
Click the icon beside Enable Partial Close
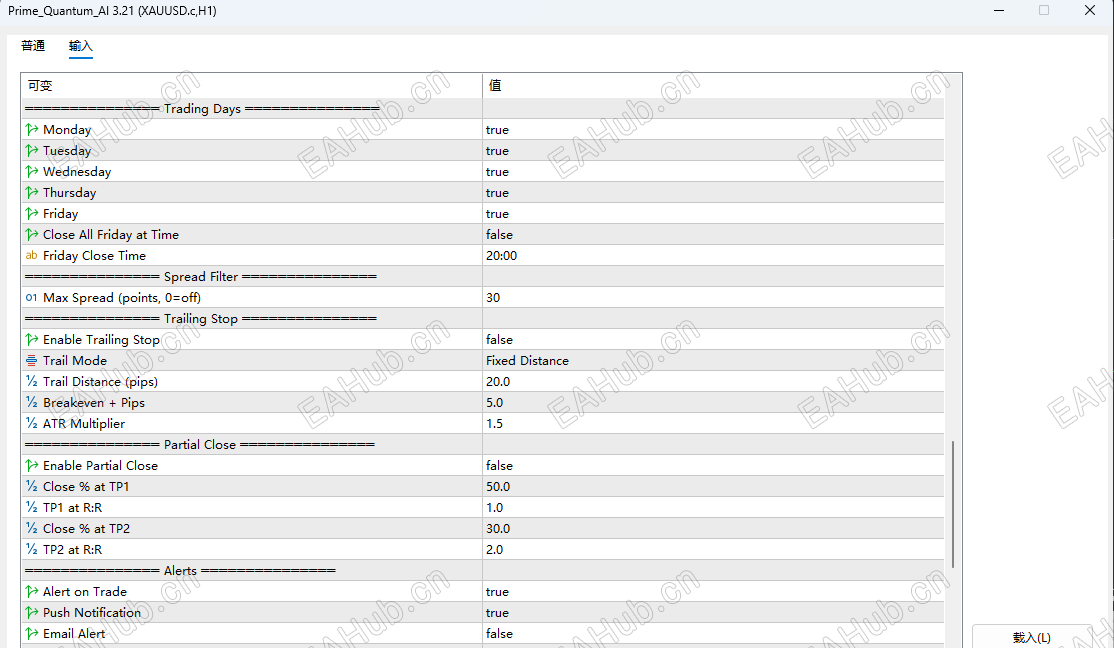tap(31, 465)
